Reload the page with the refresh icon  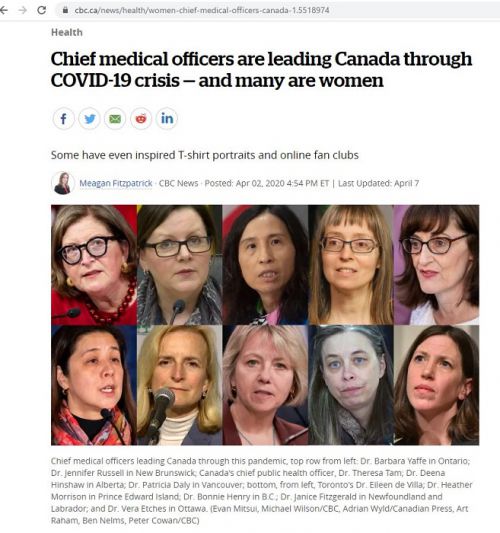[41, 10]
